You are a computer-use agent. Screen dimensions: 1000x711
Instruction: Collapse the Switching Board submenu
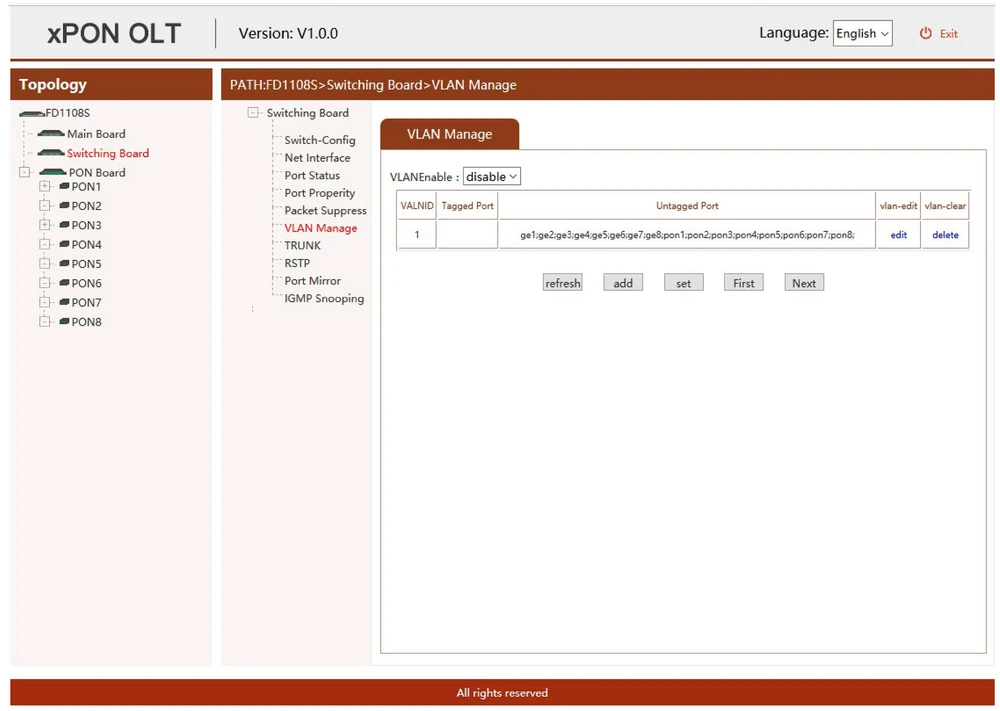(253, 113)
